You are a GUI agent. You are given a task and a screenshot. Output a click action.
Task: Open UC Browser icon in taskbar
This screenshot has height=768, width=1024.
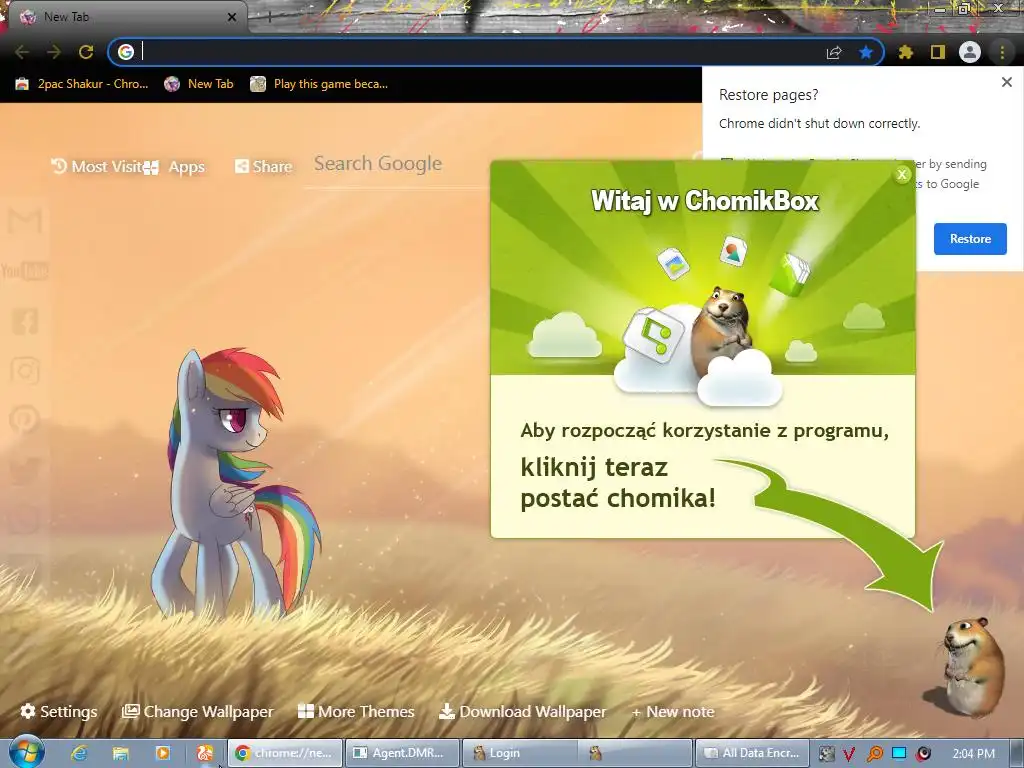pyautogui.click(x=204, y=753)
